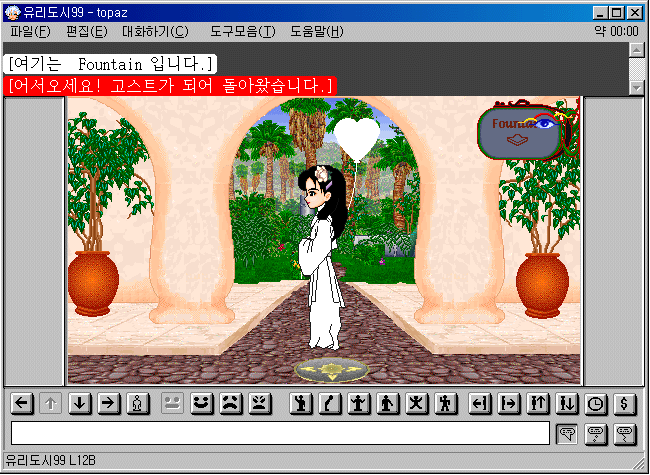Open the 도움말(H) menu
Viewport: 650px width, 475px height.
pyautogui.click(x=316, y=31)
